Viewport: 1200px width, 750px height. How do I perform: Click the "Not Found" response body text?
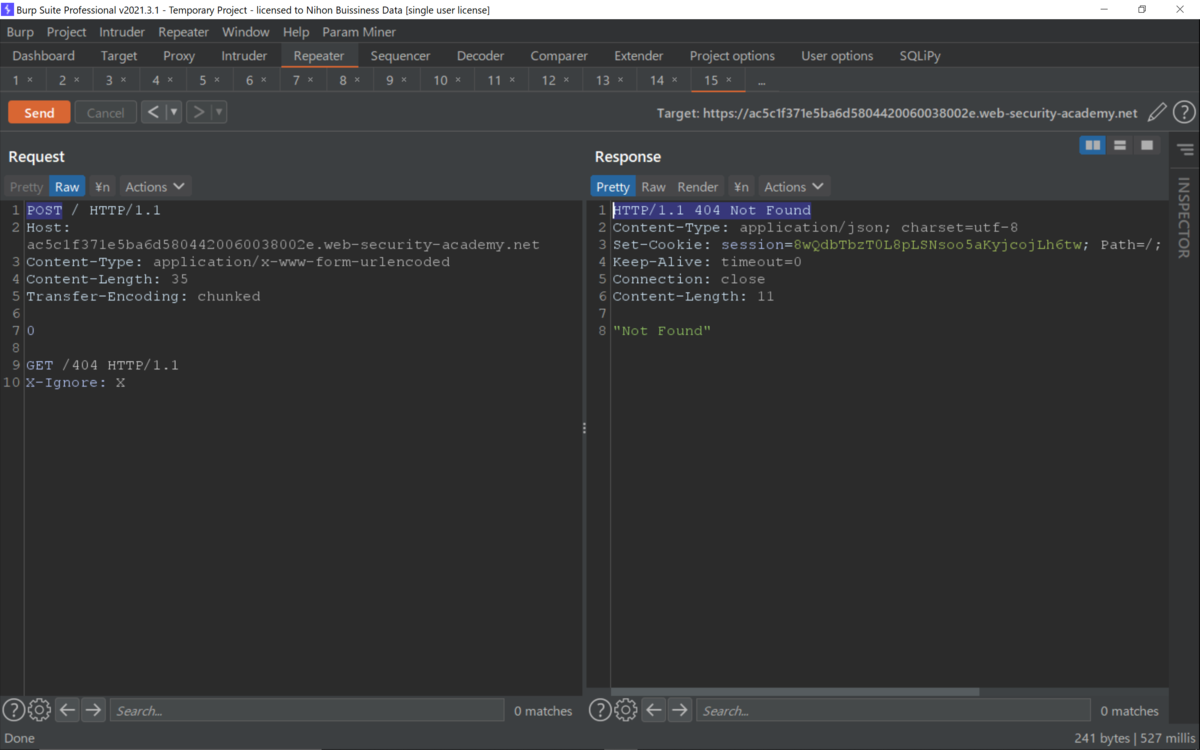point(661,330)
